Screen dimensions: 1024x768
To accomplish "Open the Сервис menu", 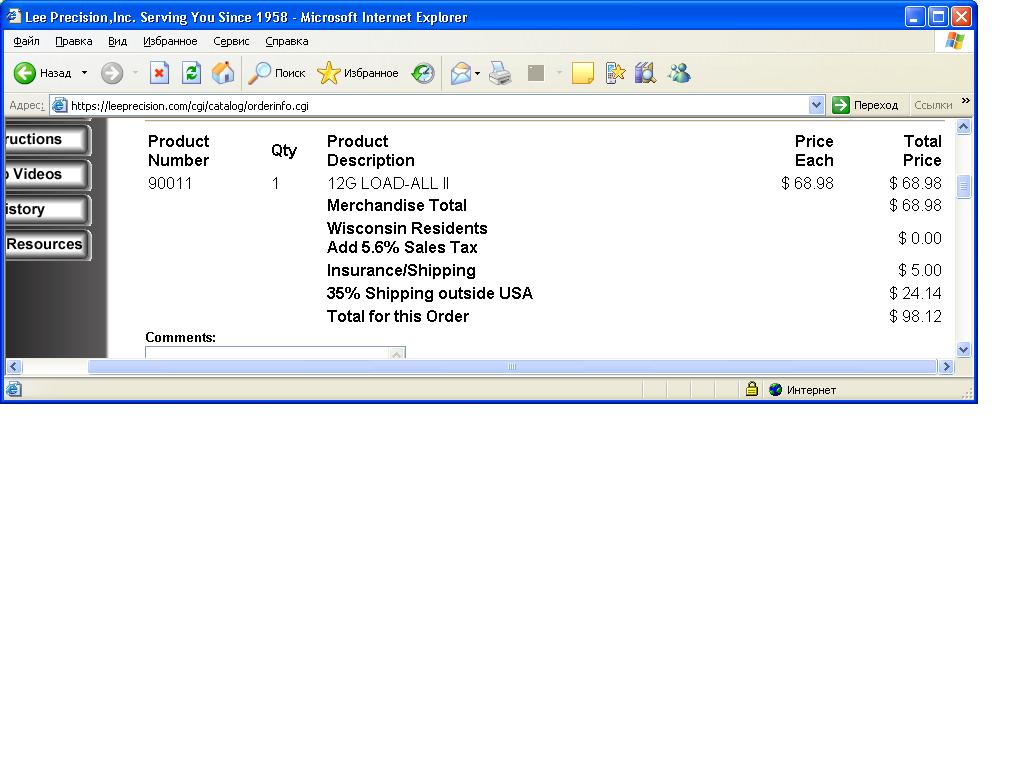I will point(231,41).
